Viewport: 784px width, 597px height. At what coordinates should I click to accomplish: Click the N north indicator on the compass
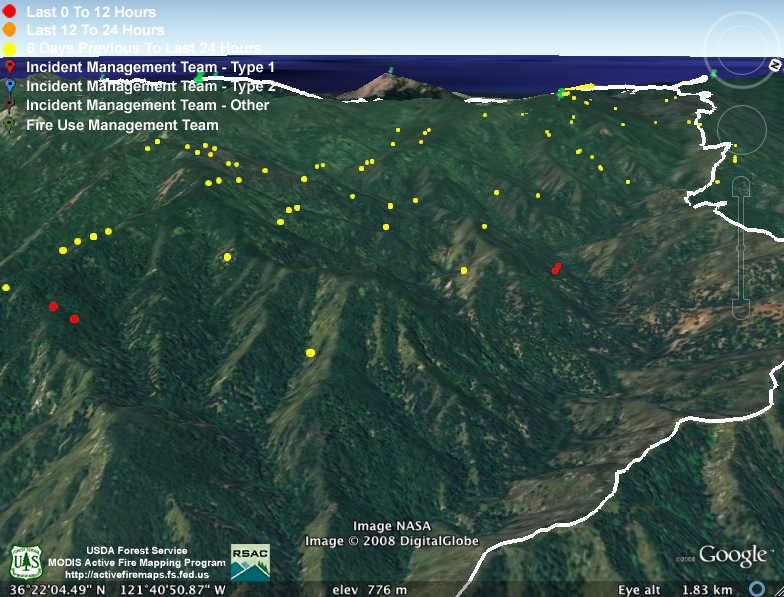774,65
